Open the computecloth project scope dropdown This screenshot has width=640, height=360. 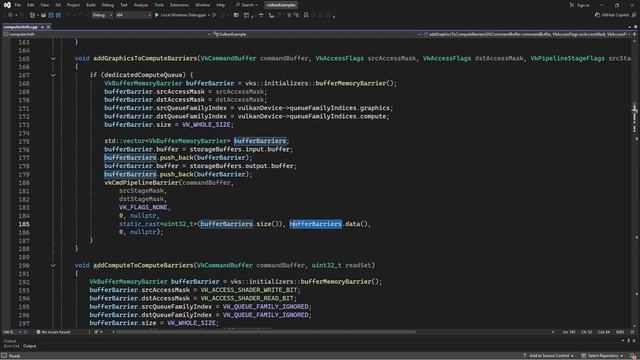[107, 34]
